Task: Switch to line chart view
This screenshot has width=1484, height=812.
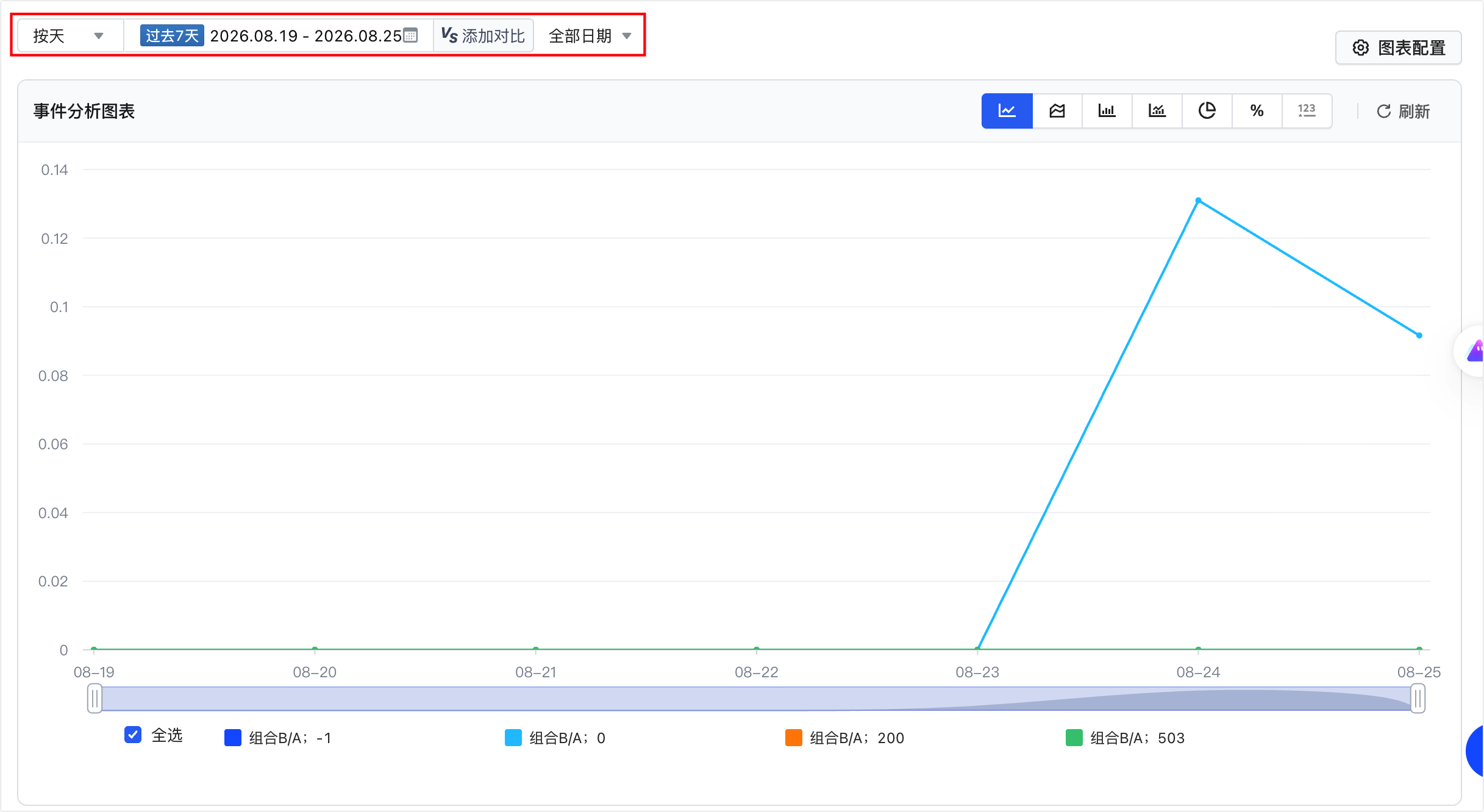Action: pyautogui.click(x=1007, y=111)
